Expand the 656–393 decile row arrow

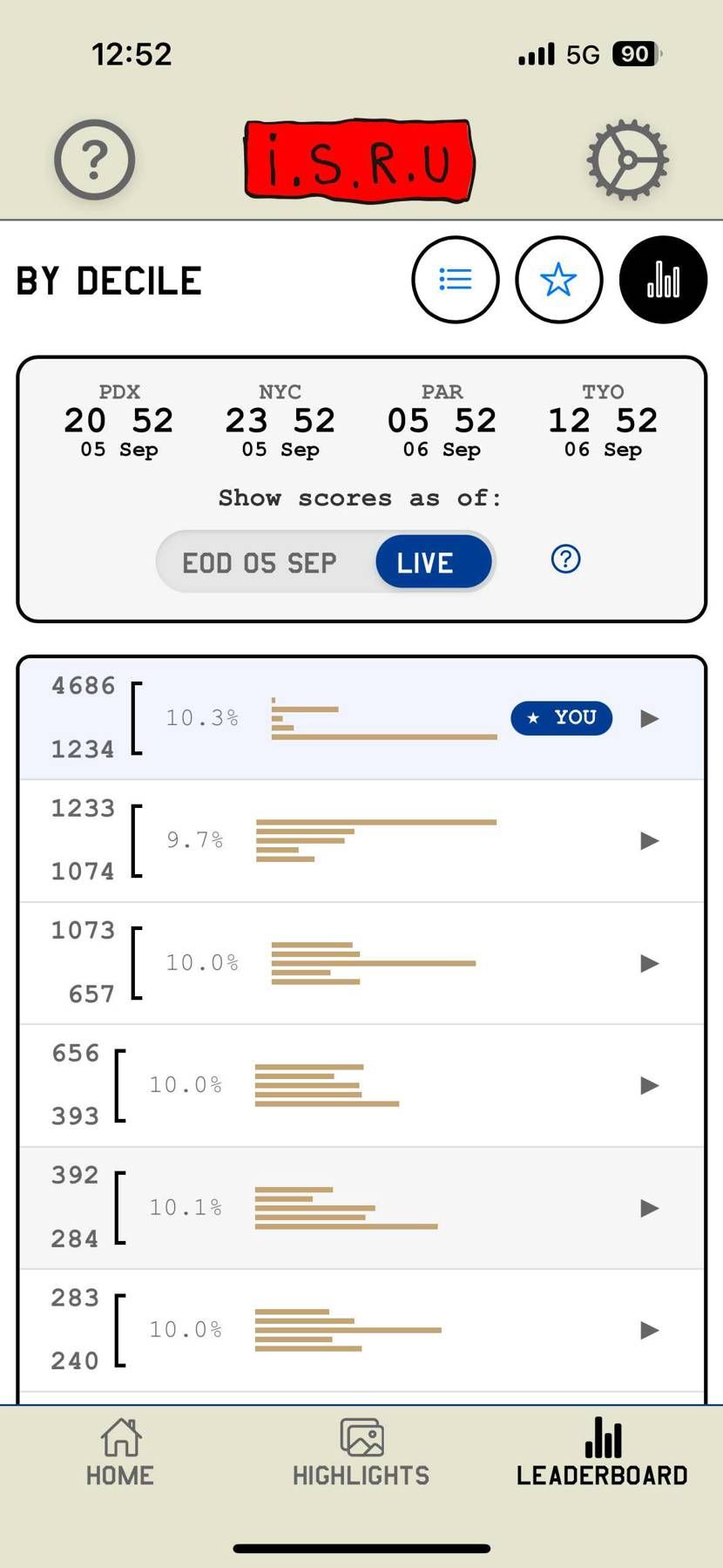point(649,1085)
